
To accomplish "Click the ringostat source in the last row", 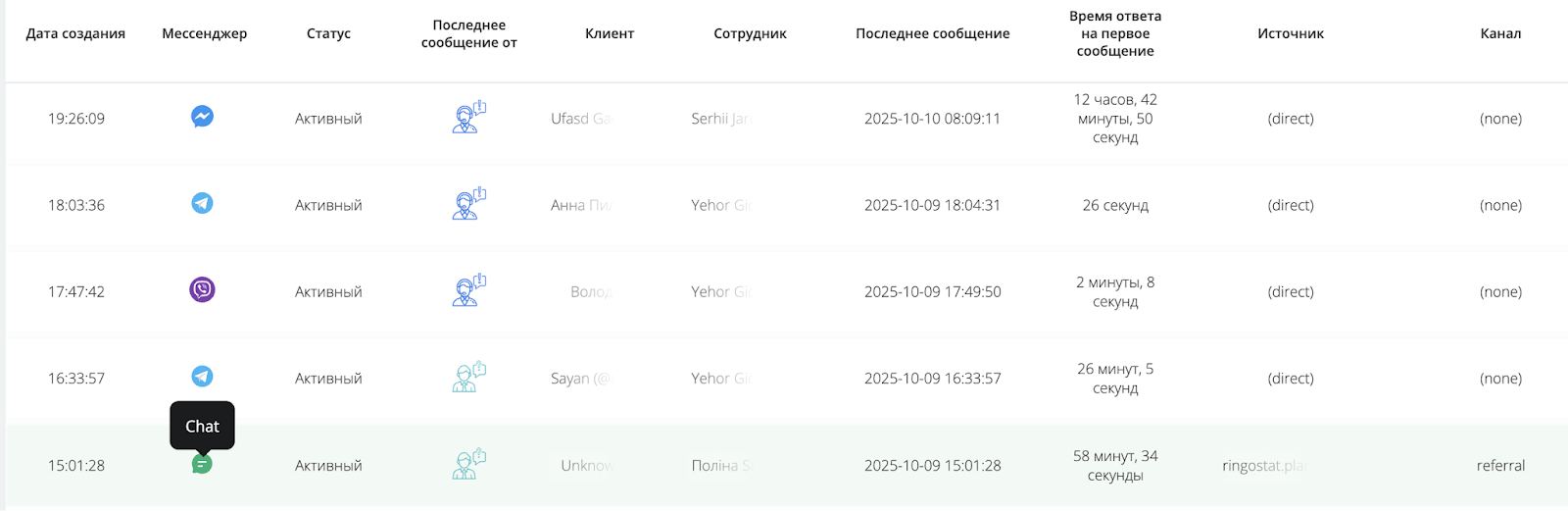I will [1263, 466].
